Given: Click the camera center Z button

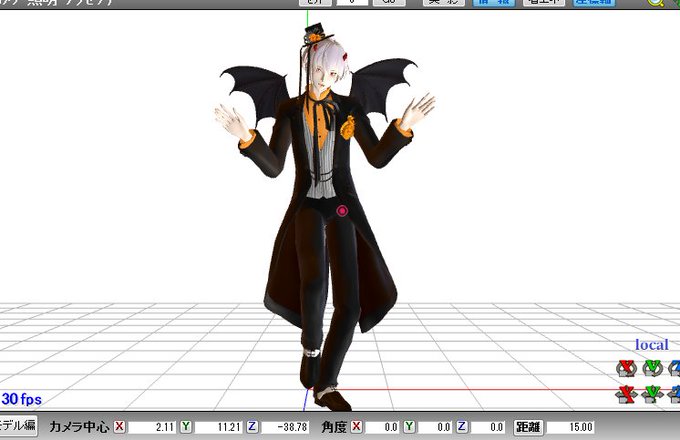Looking at the screenshot, I should click(252, 427).
